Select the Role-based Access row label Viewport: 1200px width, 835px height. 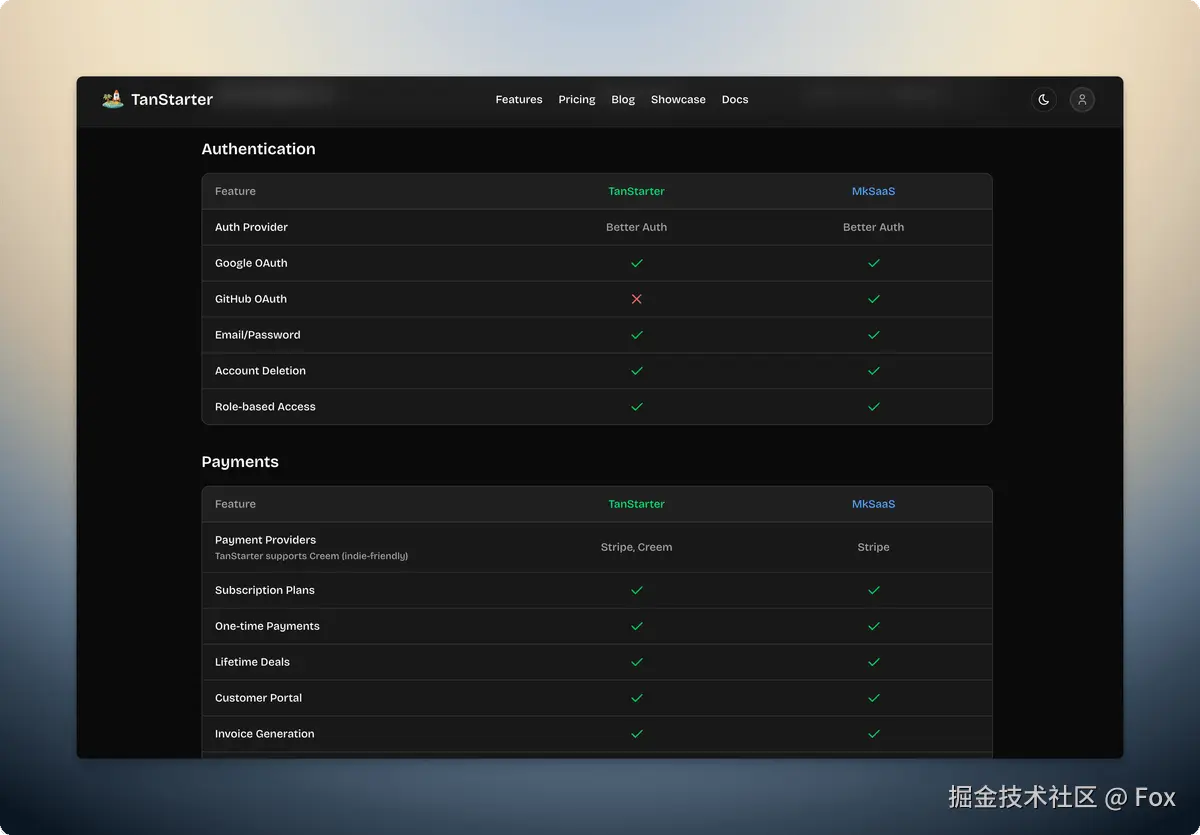(x=265, y=407)
